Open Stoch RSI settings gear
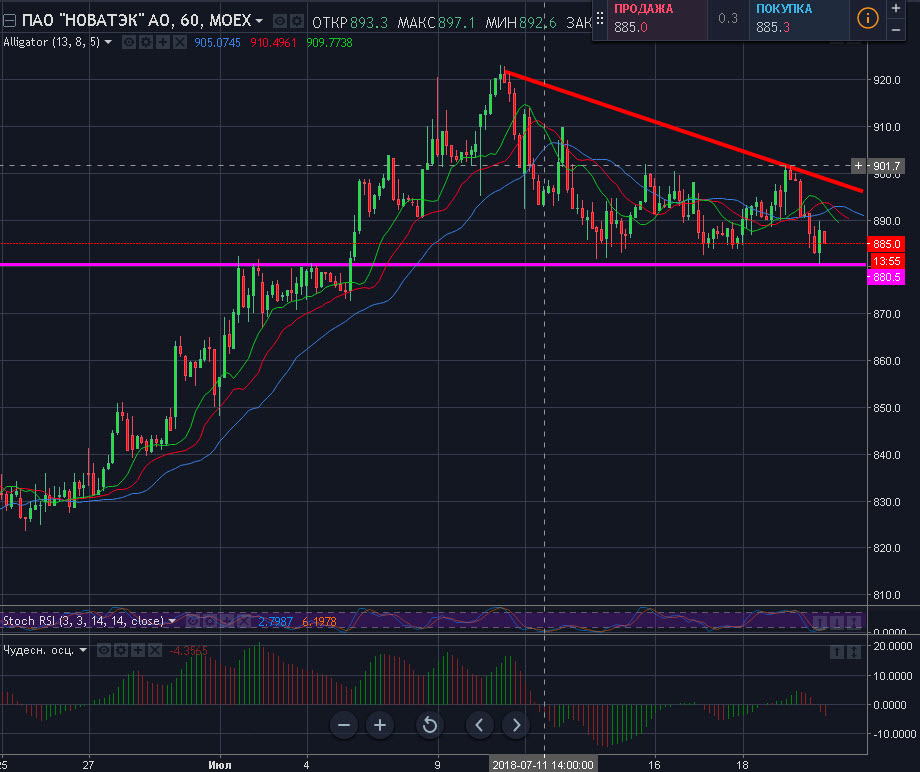Viewport: 920px width, 772px height. click(x=209, y=621)
